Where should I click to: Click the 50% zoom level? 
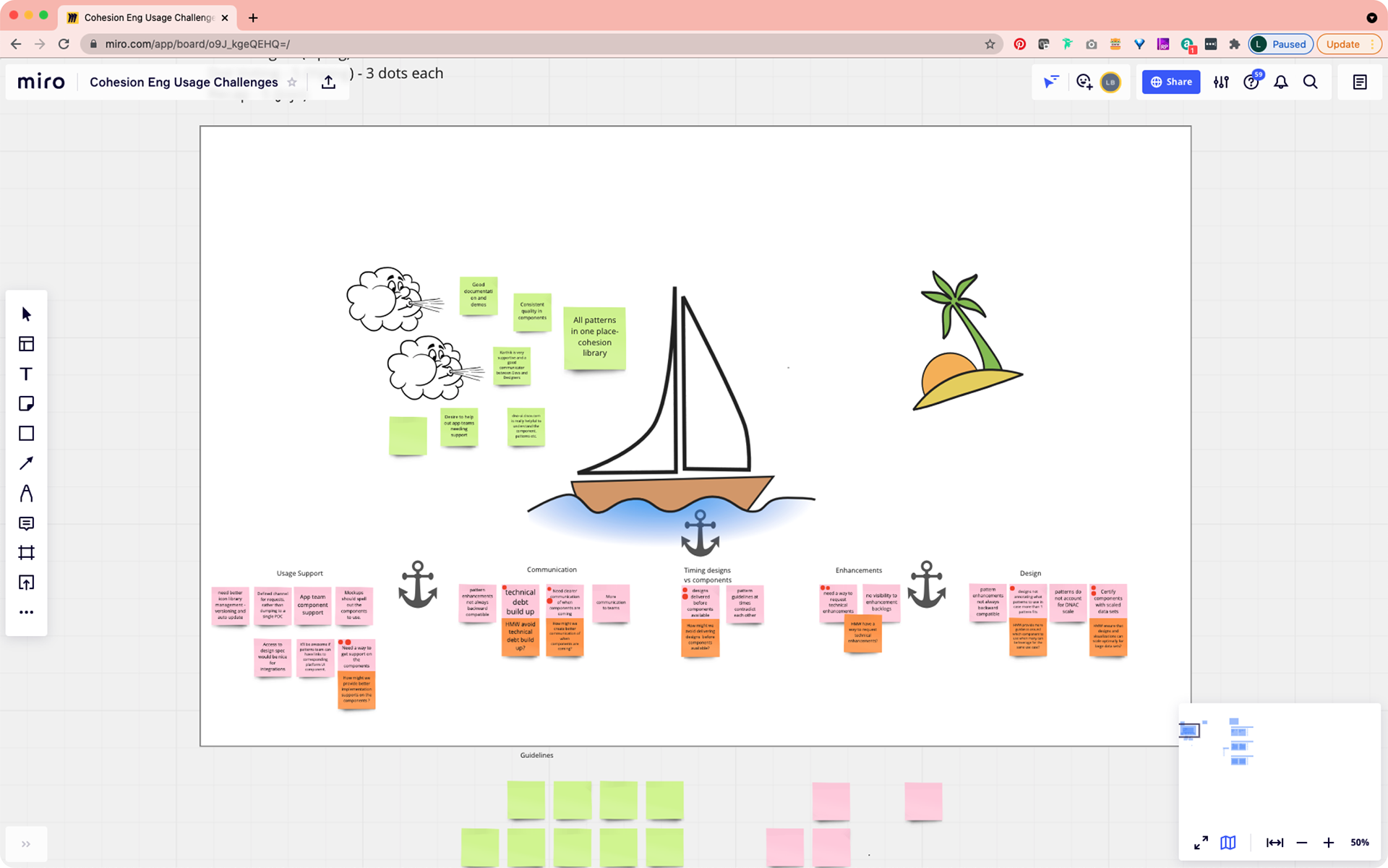[1359, 843]
